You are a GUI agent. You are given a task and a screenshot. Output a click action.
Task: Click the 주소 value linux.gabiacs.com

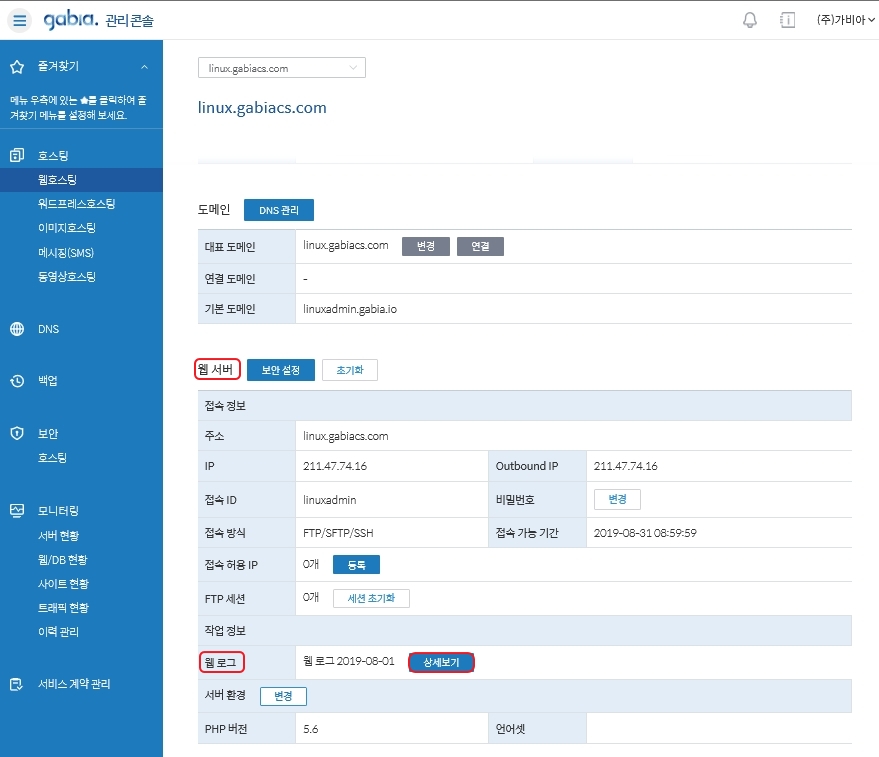click(x=345, y=436)
